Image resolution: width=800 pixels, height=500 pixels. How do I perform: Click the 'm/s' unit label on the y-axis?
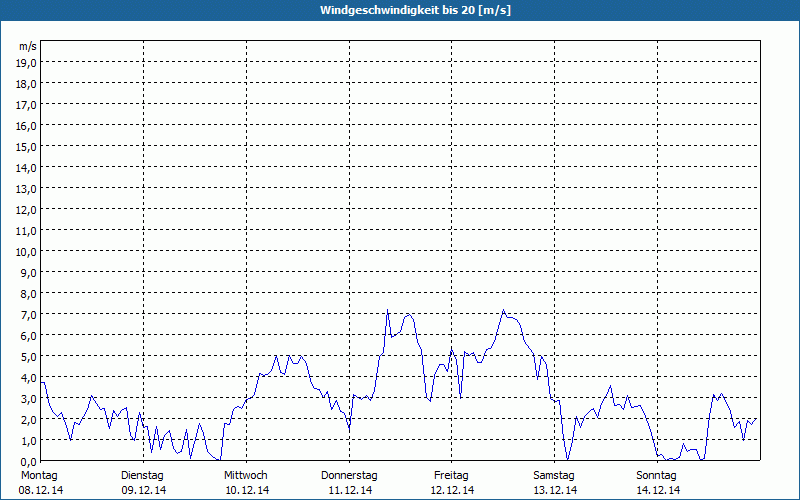click(28, 46)
